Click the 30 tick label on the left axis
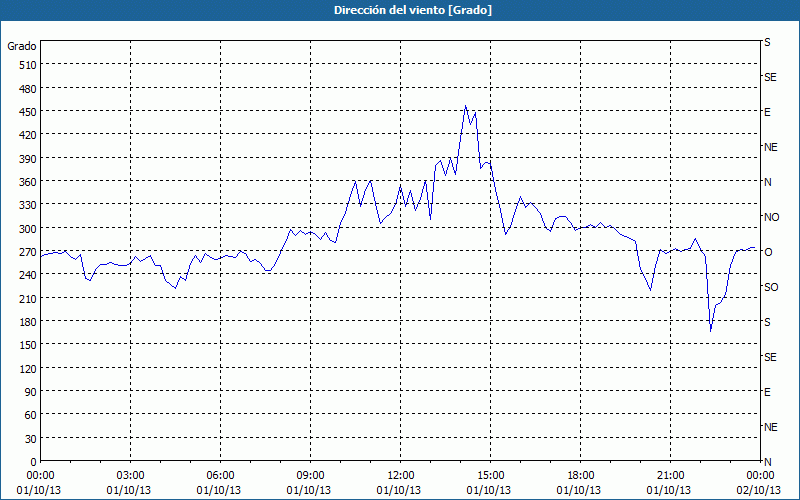 pyautogui.click(x=31, y=439)
